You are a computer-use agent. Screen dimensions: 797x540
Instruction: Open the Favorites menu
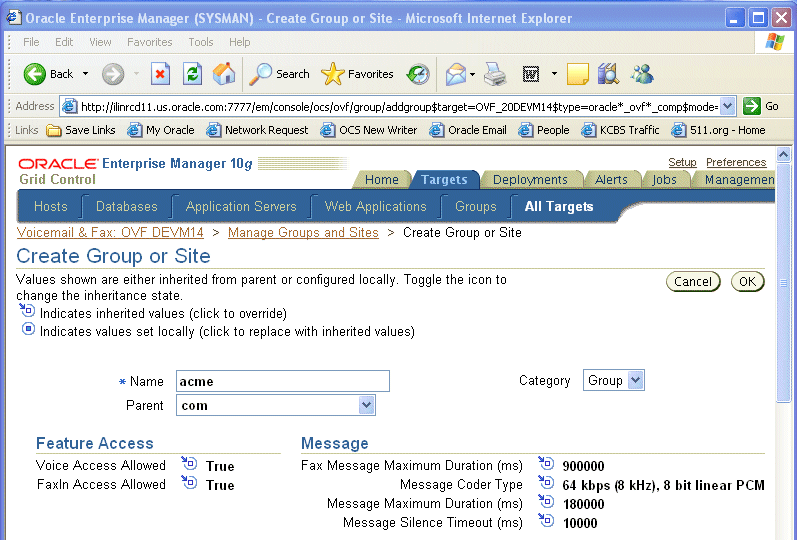149,42
